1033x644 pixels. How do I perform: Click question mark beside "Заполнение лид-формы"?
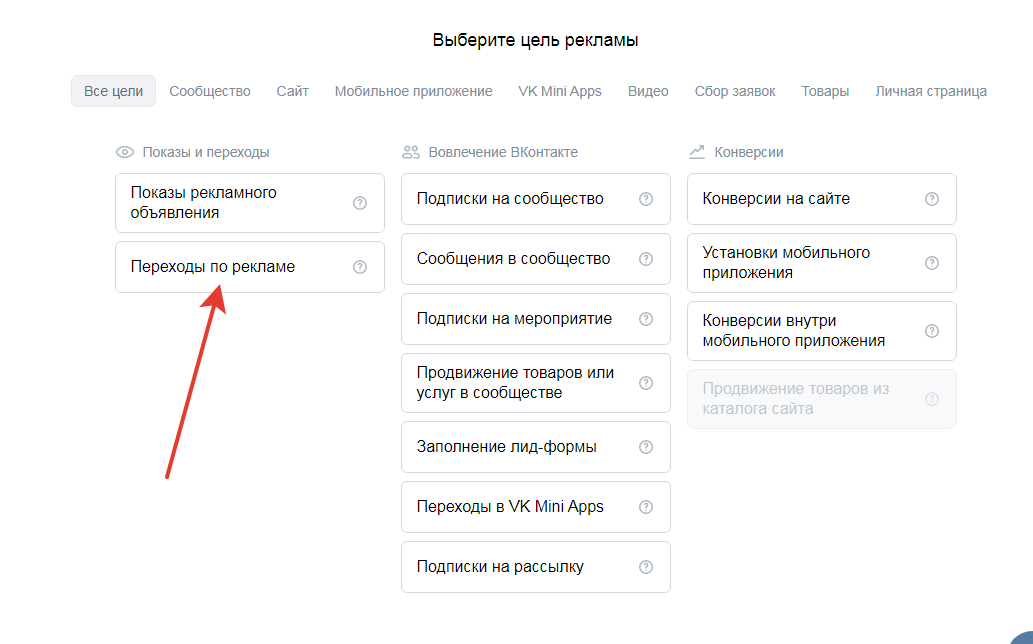click(x=646, y=446)
